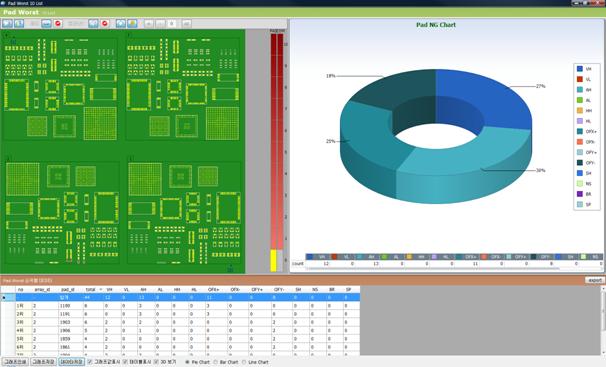Click the blue icon before the first red circle
Viewport: 606px width, 367px height.
tap(46, 24)
